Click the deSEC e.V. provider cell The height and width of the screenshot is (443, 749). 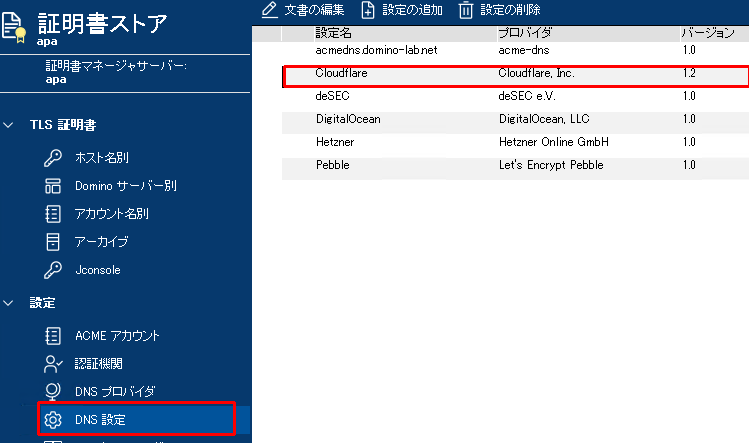527,96
